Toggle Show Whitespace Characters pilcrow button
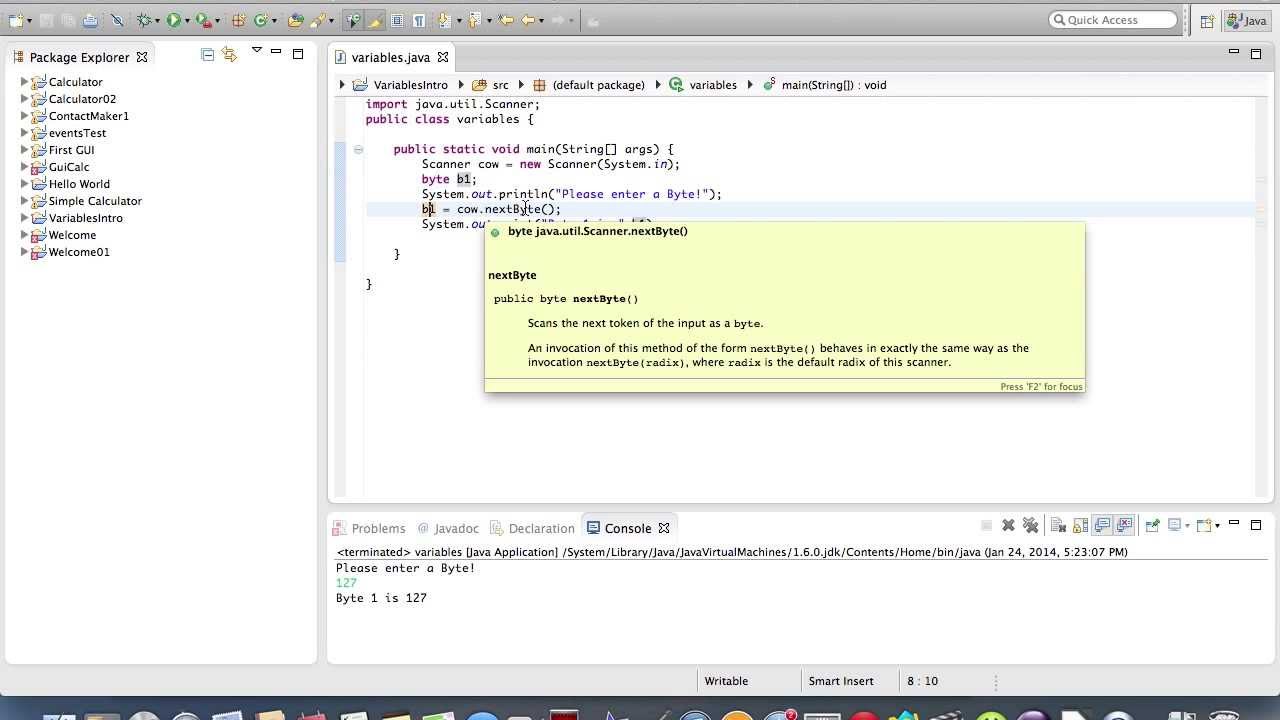This screenshot has height=720, width=1280. point(419,20)
